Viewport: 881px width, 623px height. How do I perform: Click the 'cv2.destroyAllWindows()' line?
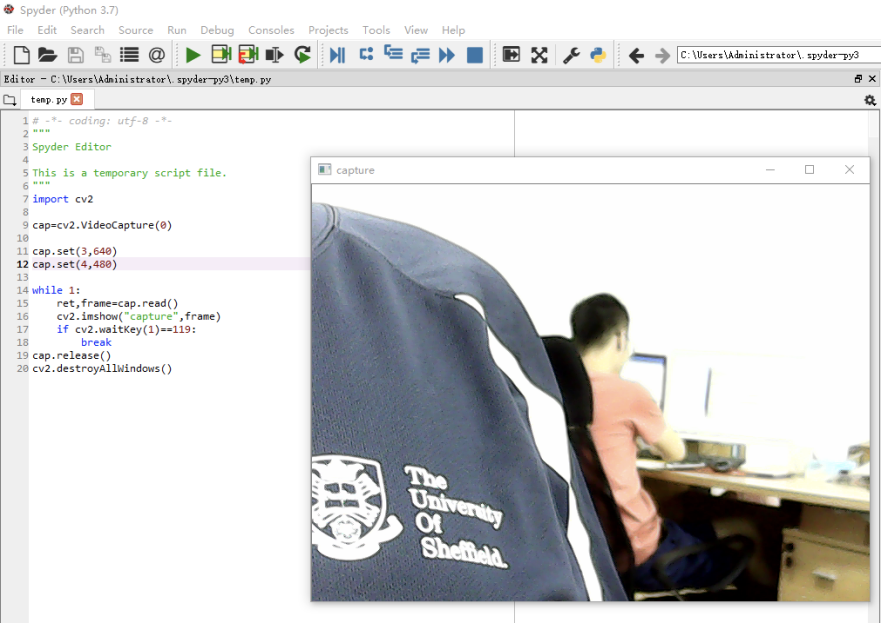coord(102,369)
